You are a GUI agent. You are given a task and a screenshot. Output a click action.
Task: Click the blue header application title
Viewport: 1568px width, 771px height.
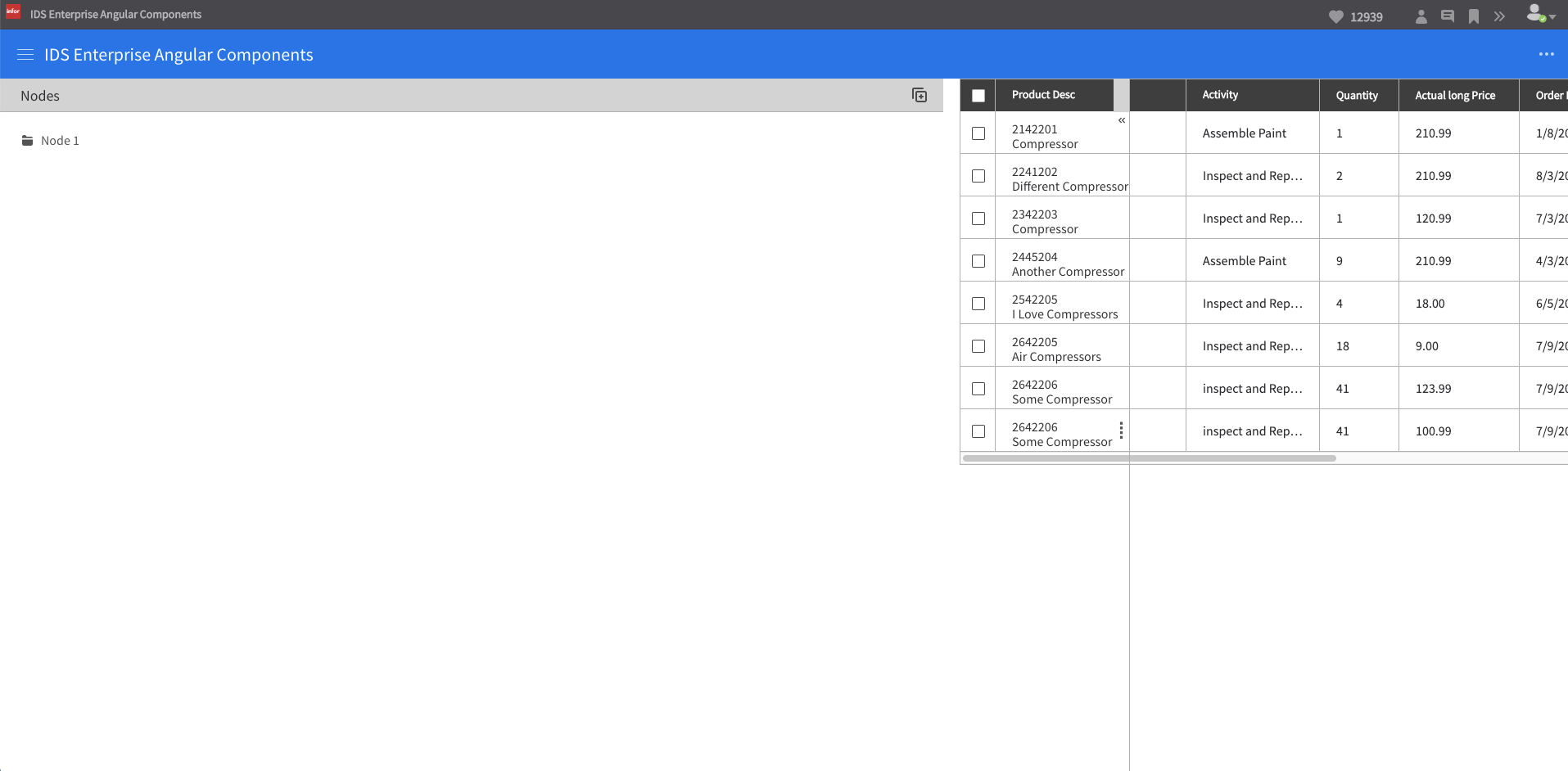click(x=178, y=55)
